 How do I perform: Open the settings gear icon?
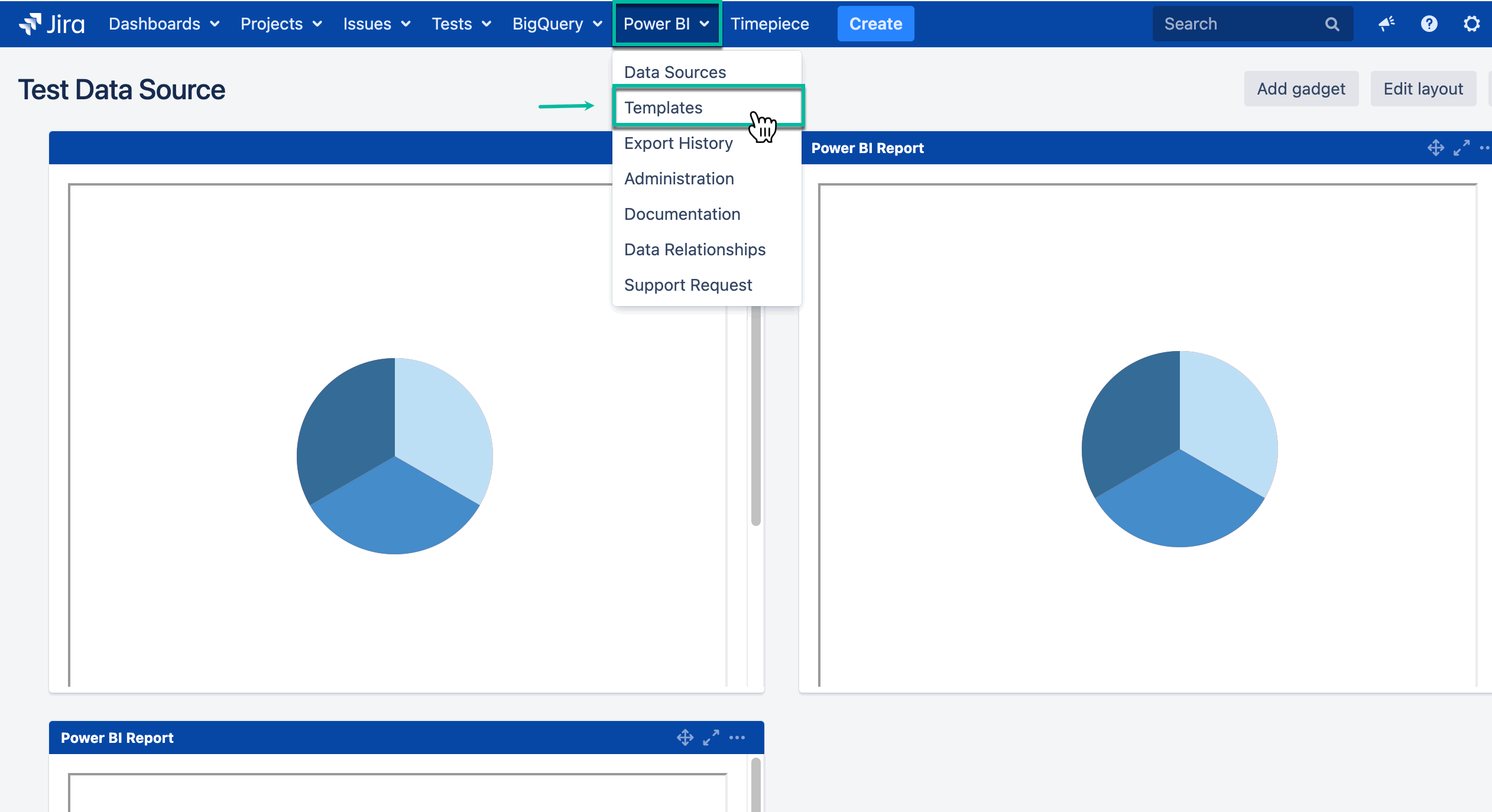[x=1471, y=24]
